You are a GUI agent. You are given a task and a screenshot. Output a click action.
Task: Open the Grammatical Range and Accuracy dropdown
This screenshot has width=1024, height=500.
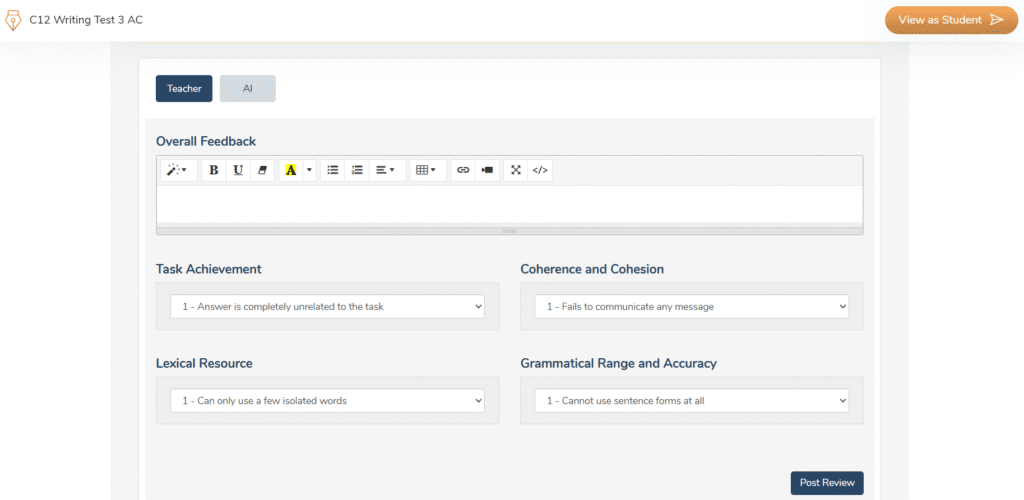692,401
